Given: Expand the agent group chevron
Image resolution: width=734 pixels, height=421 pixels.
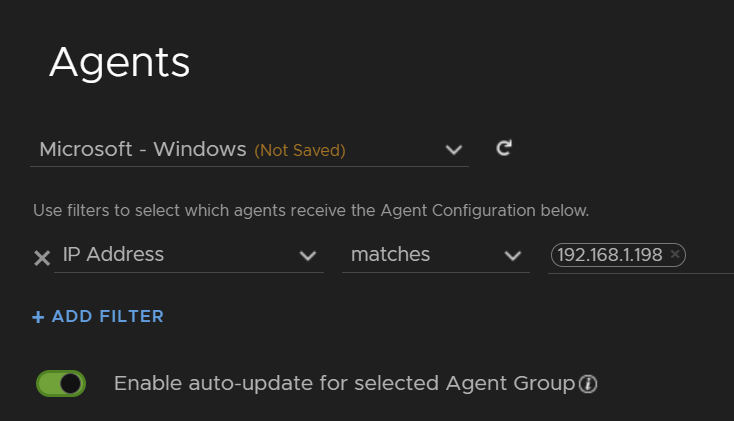Looking at the screenshot, I should 454,150.
